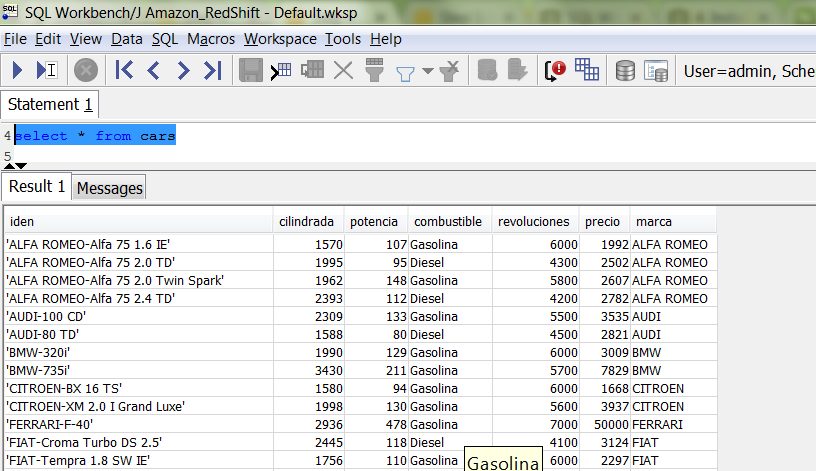This screenshot has height=471, width=816.
Task: Click Execute current statement icon
Action: pyautogui.click(x=46, y=70)
